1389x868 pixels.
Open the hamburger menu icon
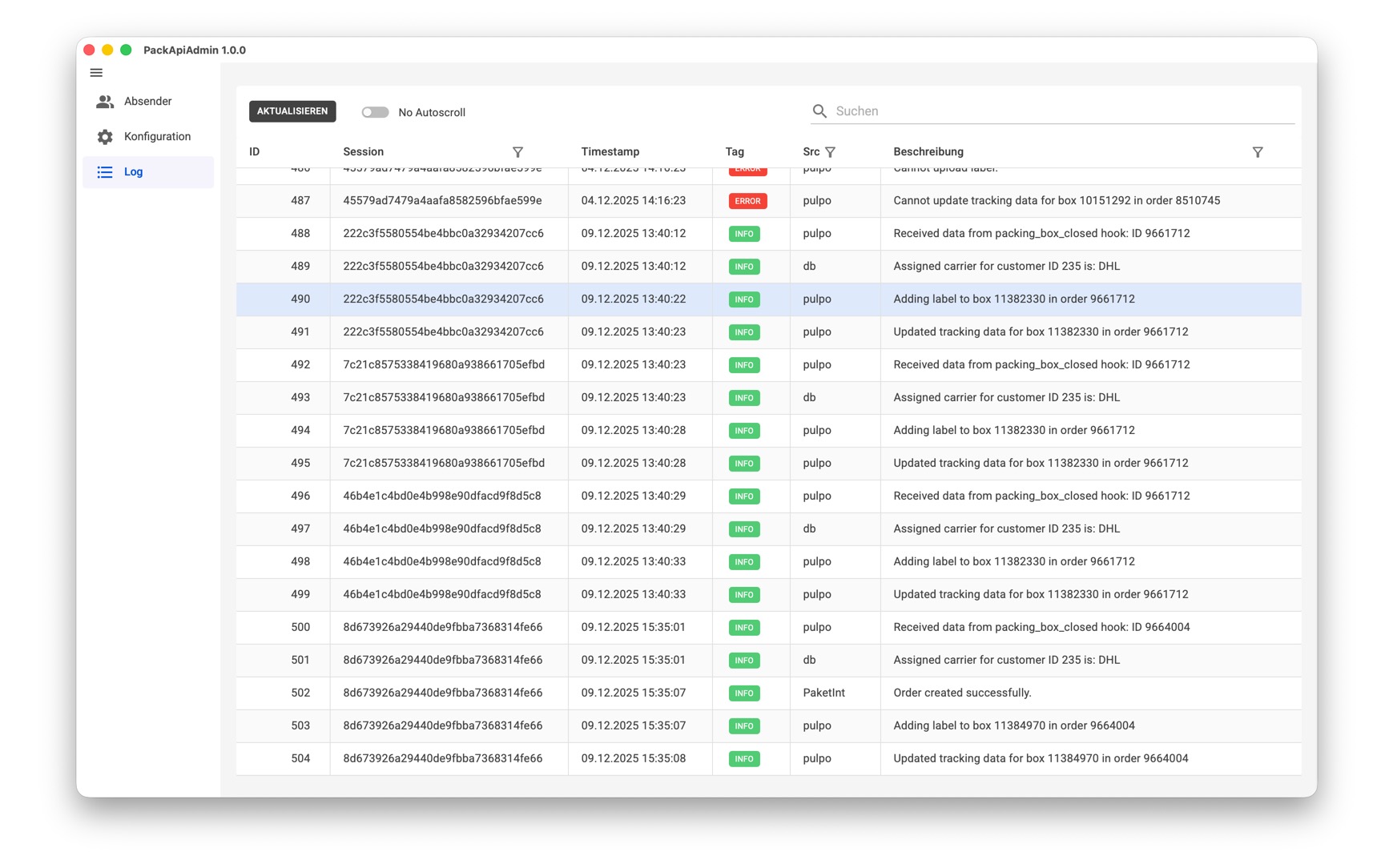[x=96, y=73]
